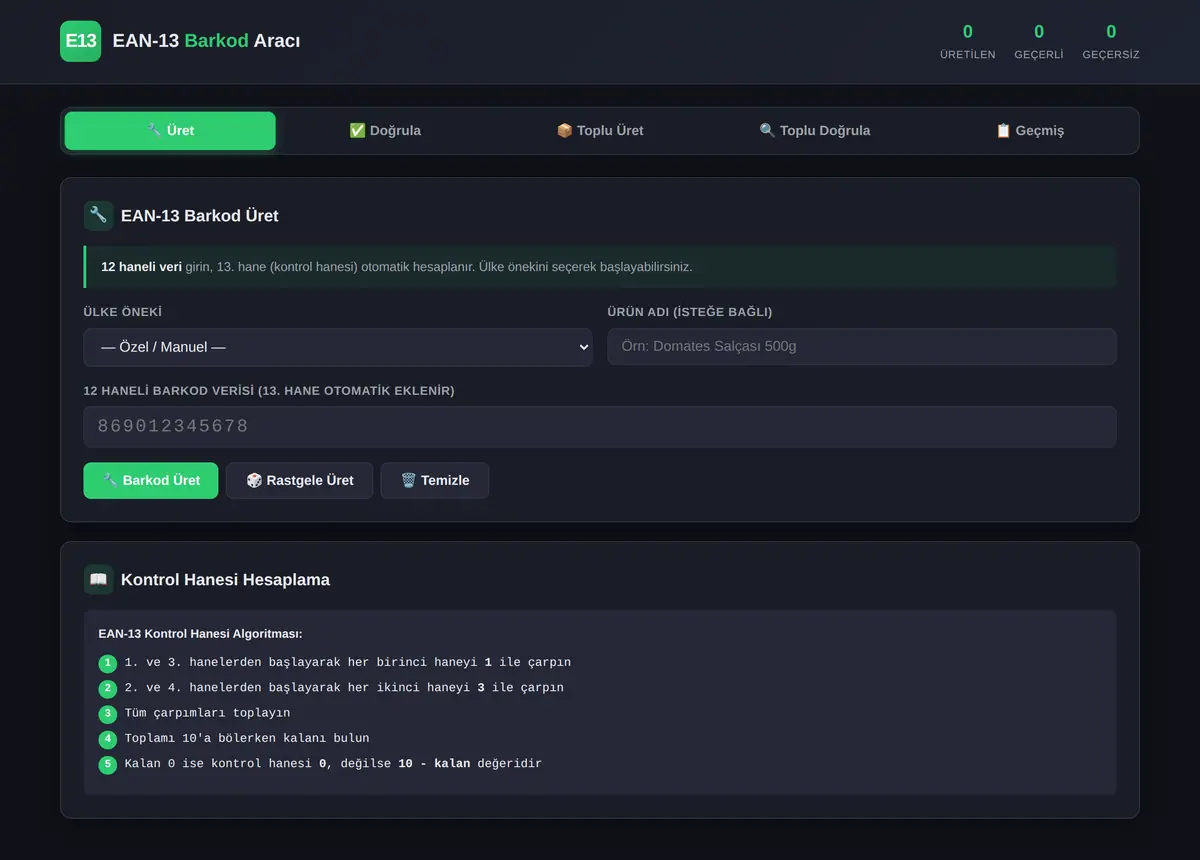Click the wrench icon beside EAN-13 Barkod Üret
1200x860 pixels.
click(98, 215)
